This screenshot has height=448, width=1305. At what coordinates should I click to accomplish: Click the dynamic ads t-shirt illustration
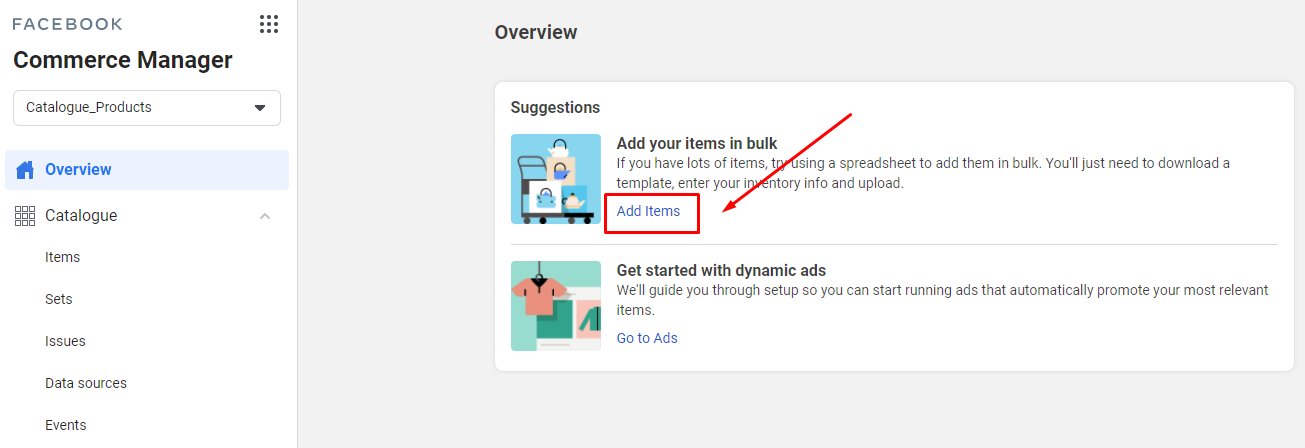click(x=556, y=306)
